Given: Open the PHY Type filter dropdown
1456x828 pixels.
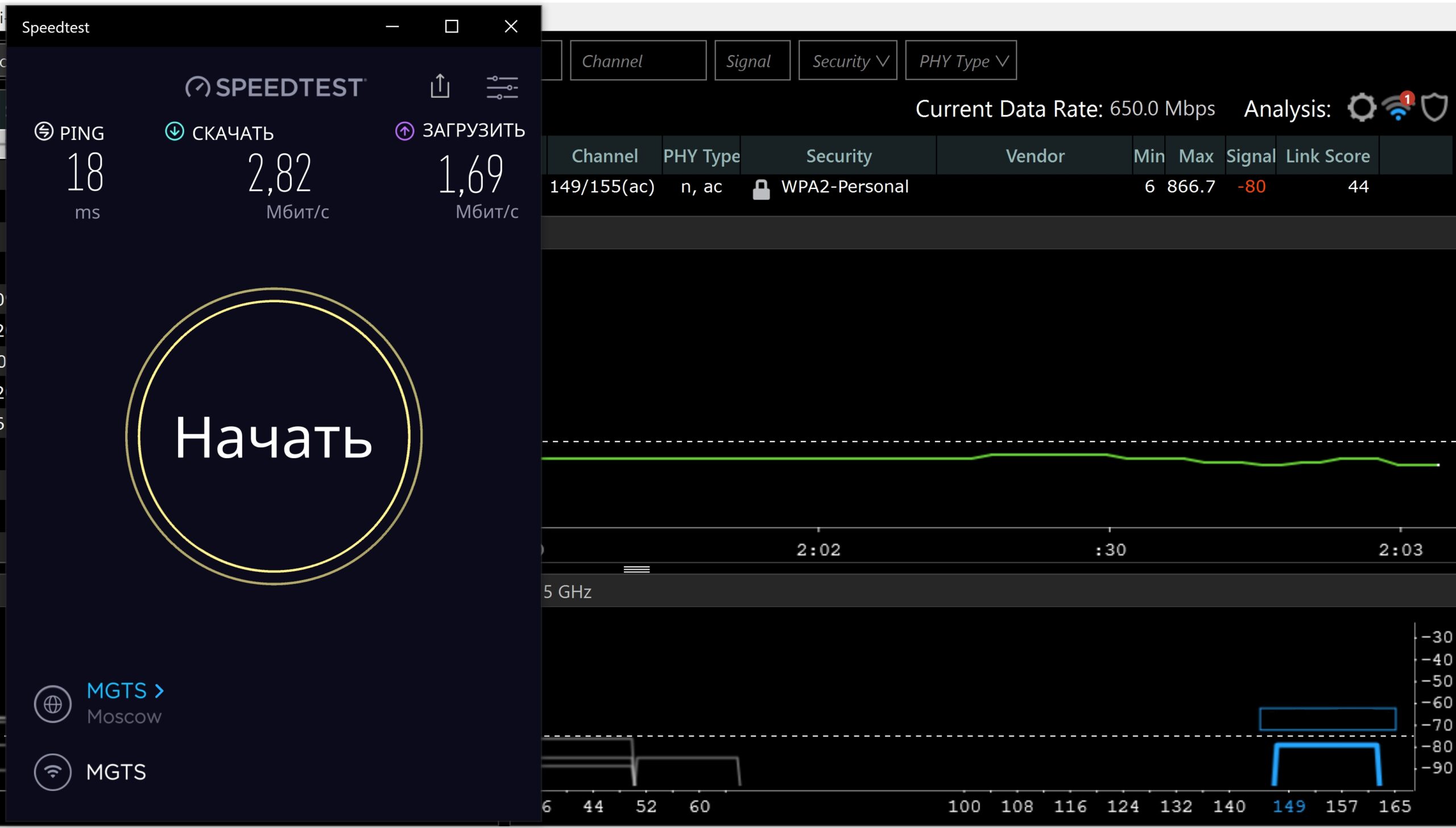Looking at the screenshot, I should pos(961,60).
